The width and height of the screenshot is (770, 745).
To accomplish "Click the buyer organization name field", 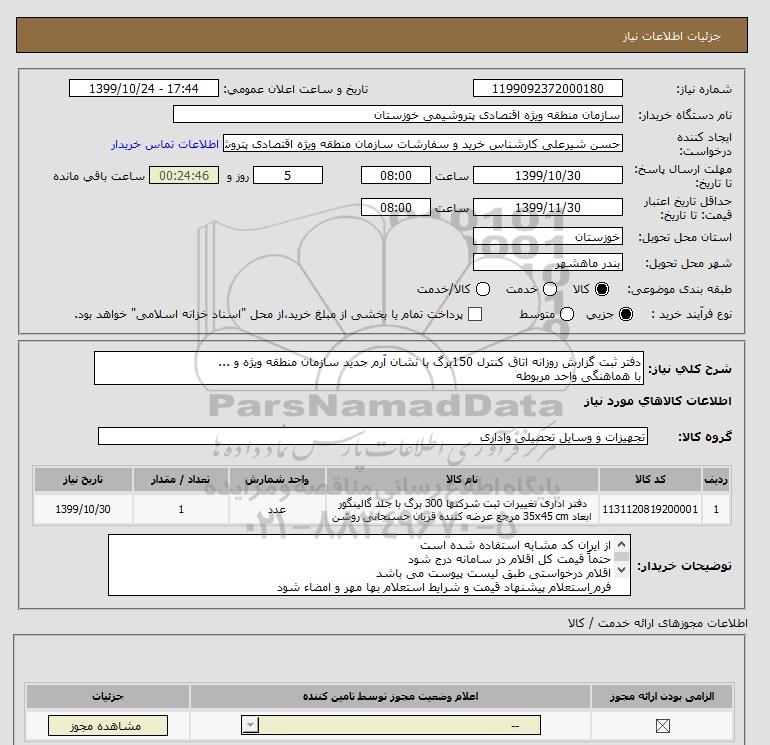I will pyautogui.click(x=398, y=114).
